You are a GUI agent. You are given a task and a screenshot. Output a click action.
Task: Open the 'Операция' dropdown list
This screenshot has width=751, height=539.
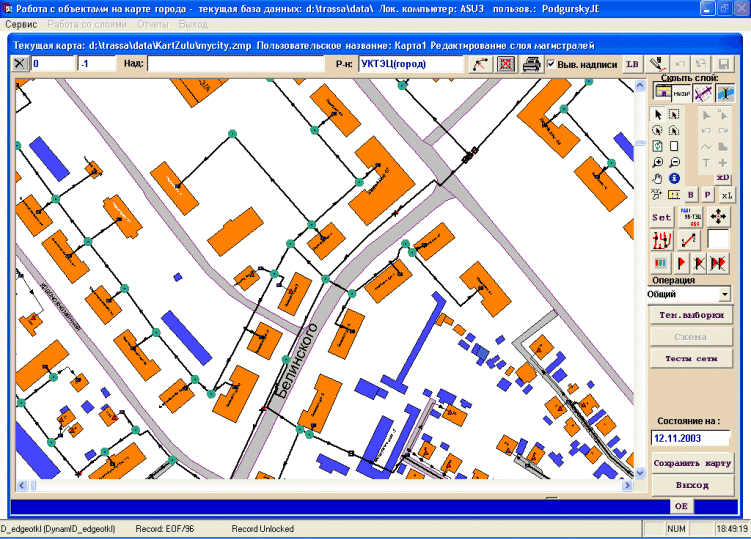click(724, 294)
